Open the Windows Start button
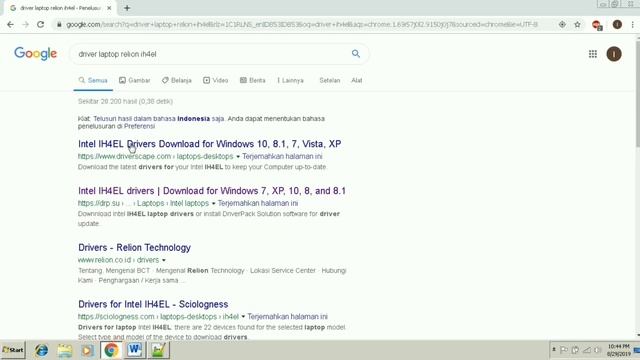 pyautogui.click(x=13, y=350)
